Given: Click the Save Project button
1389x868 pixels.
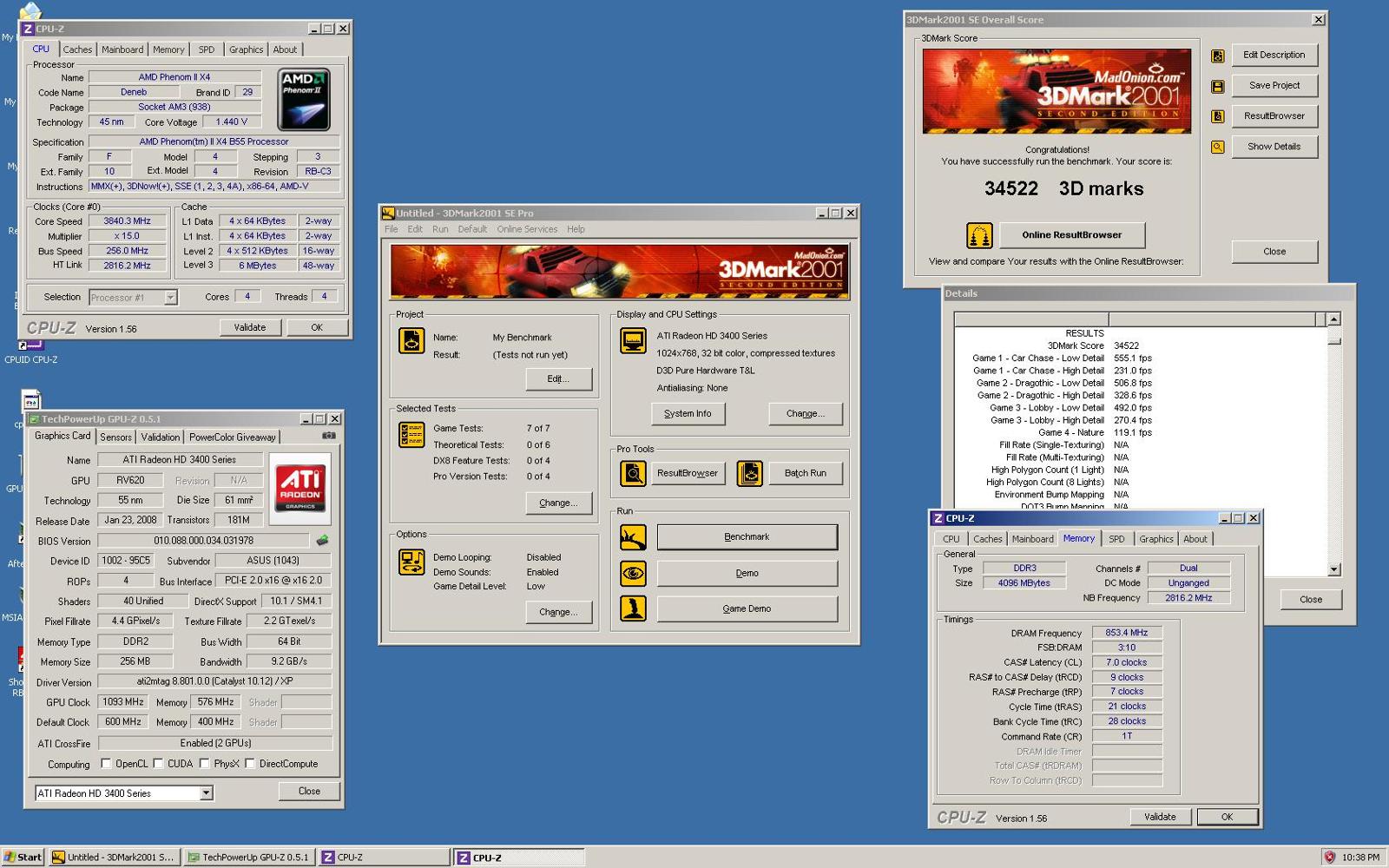Looking at the screenshot, I should [1274, 85].
